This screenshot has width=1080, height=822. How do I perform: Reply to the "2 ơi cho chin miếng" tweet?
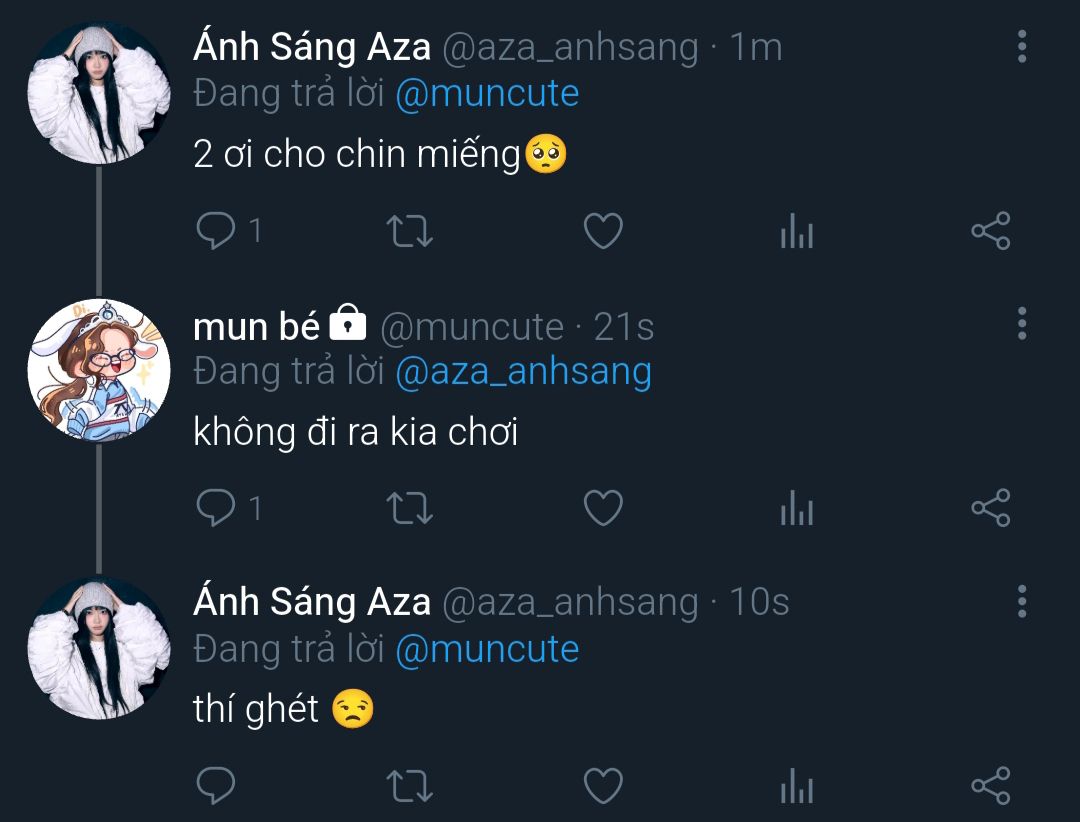(214, 231)
